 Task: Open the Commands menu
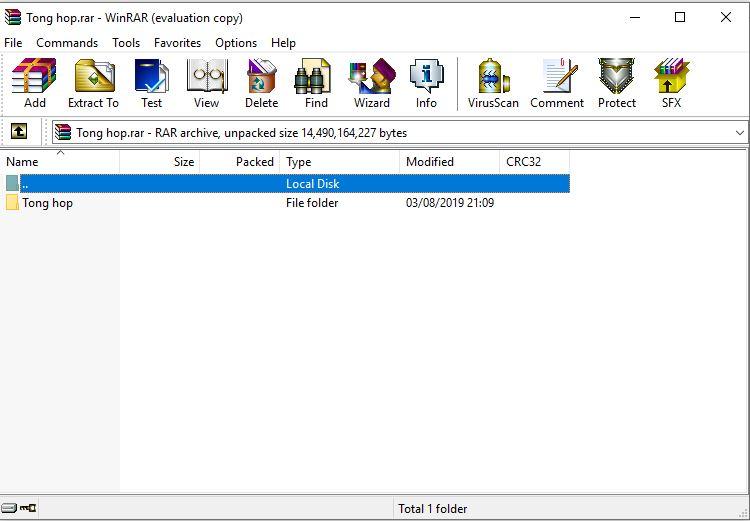click(67, 43)
